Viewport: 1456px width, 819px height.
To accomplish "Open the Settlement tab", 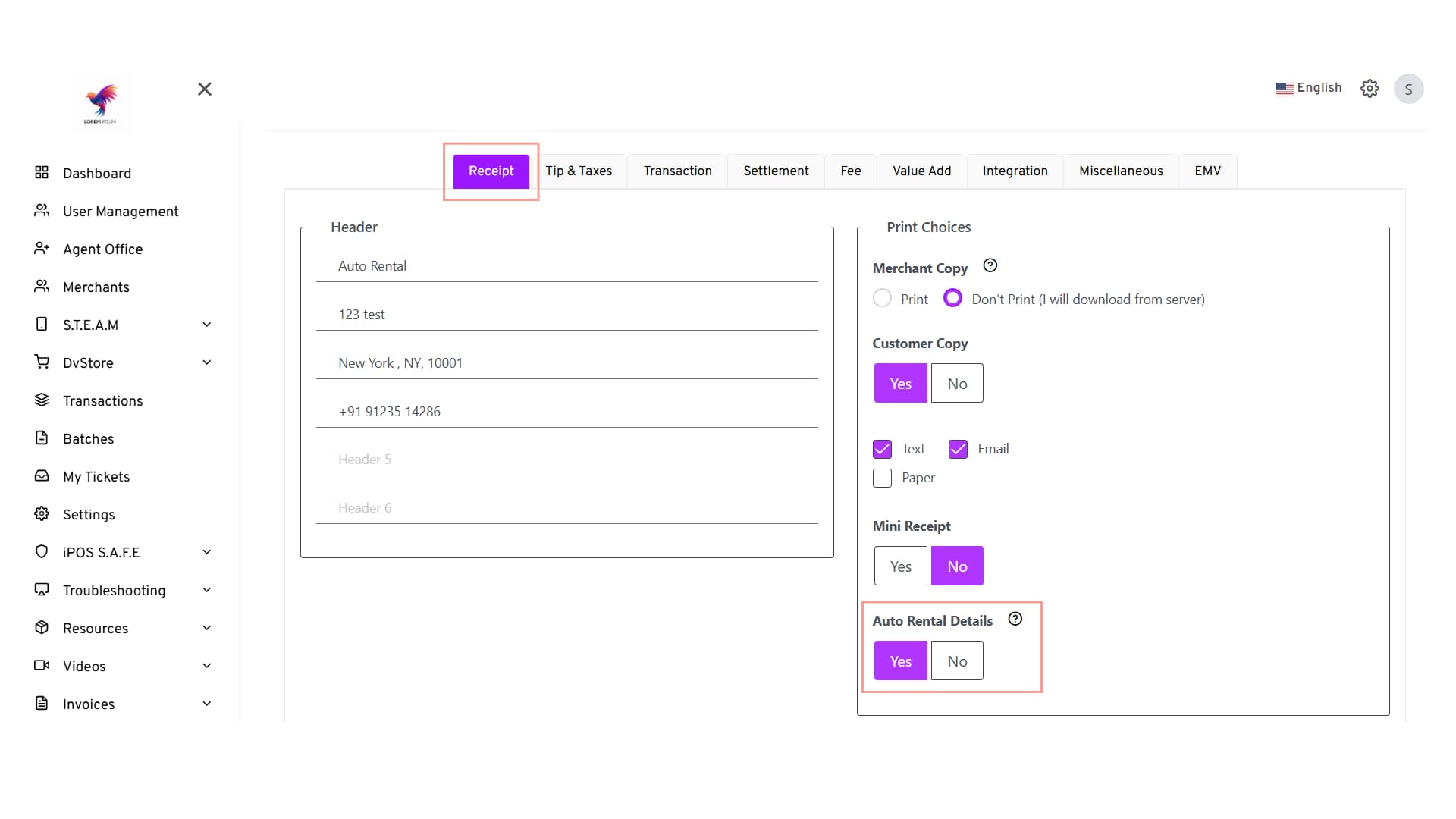I will (x=776, y=171).
